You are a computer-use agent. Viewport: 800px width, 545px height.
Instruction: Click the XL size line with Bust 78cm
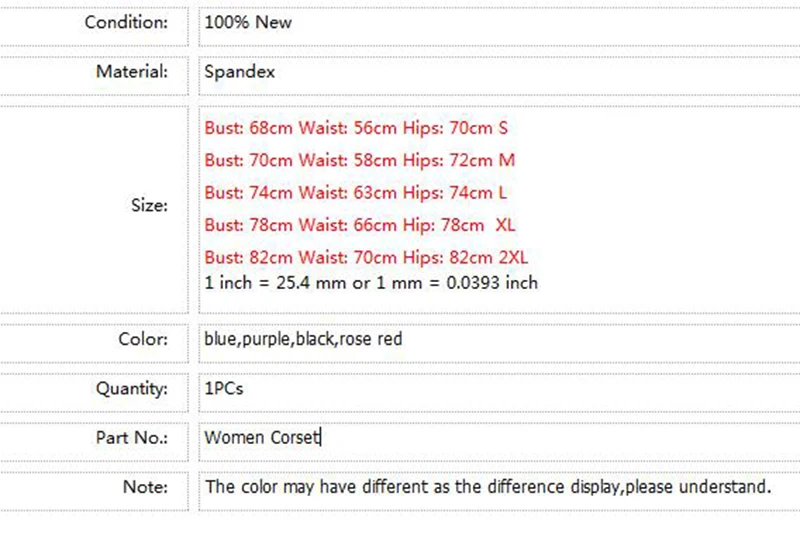click(x=360, y=225)
